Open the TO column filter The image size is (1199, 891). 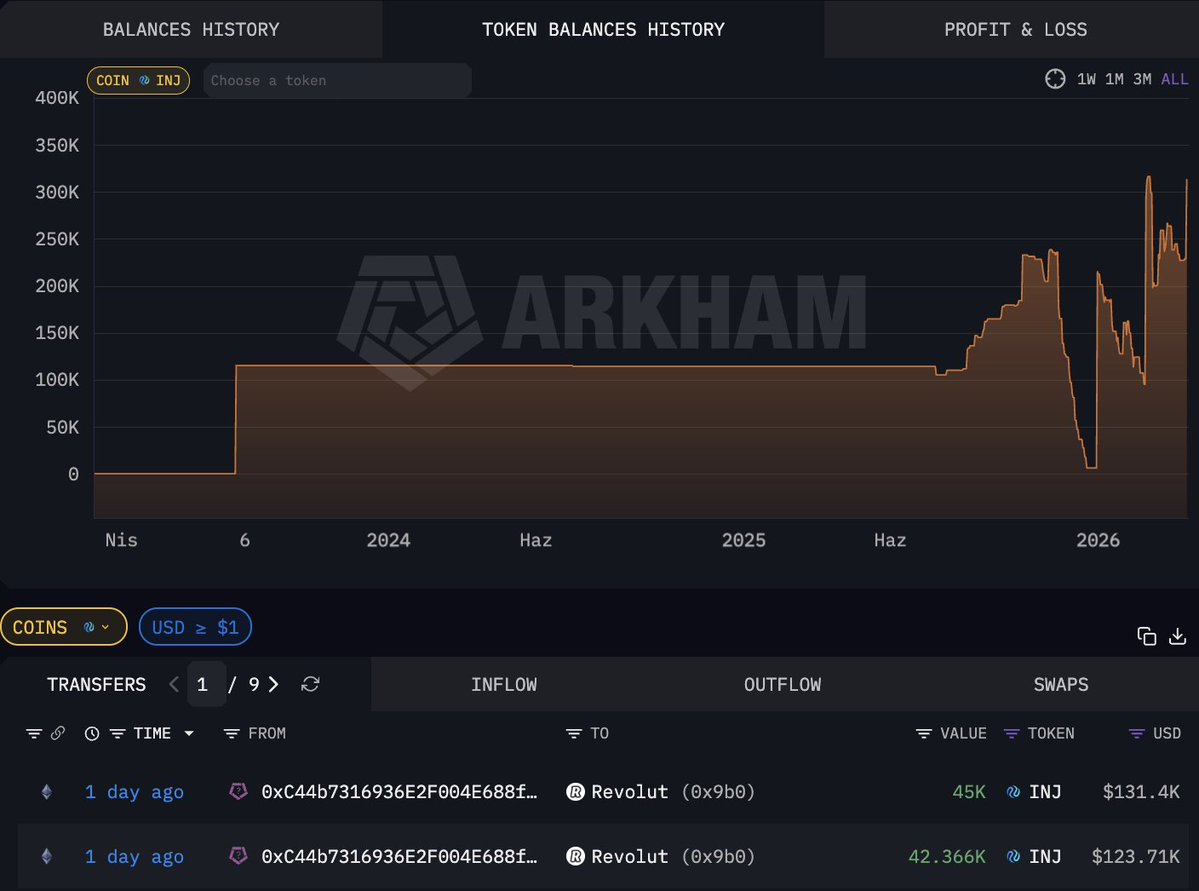(x=574, y=733)
